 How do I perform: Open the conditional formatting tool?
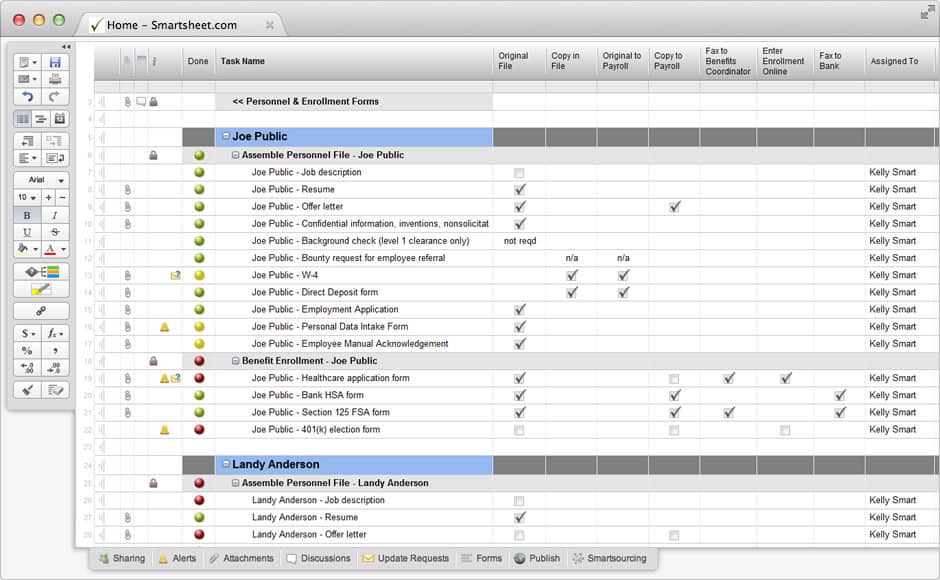pyautogui.click(x=41, y=272)
